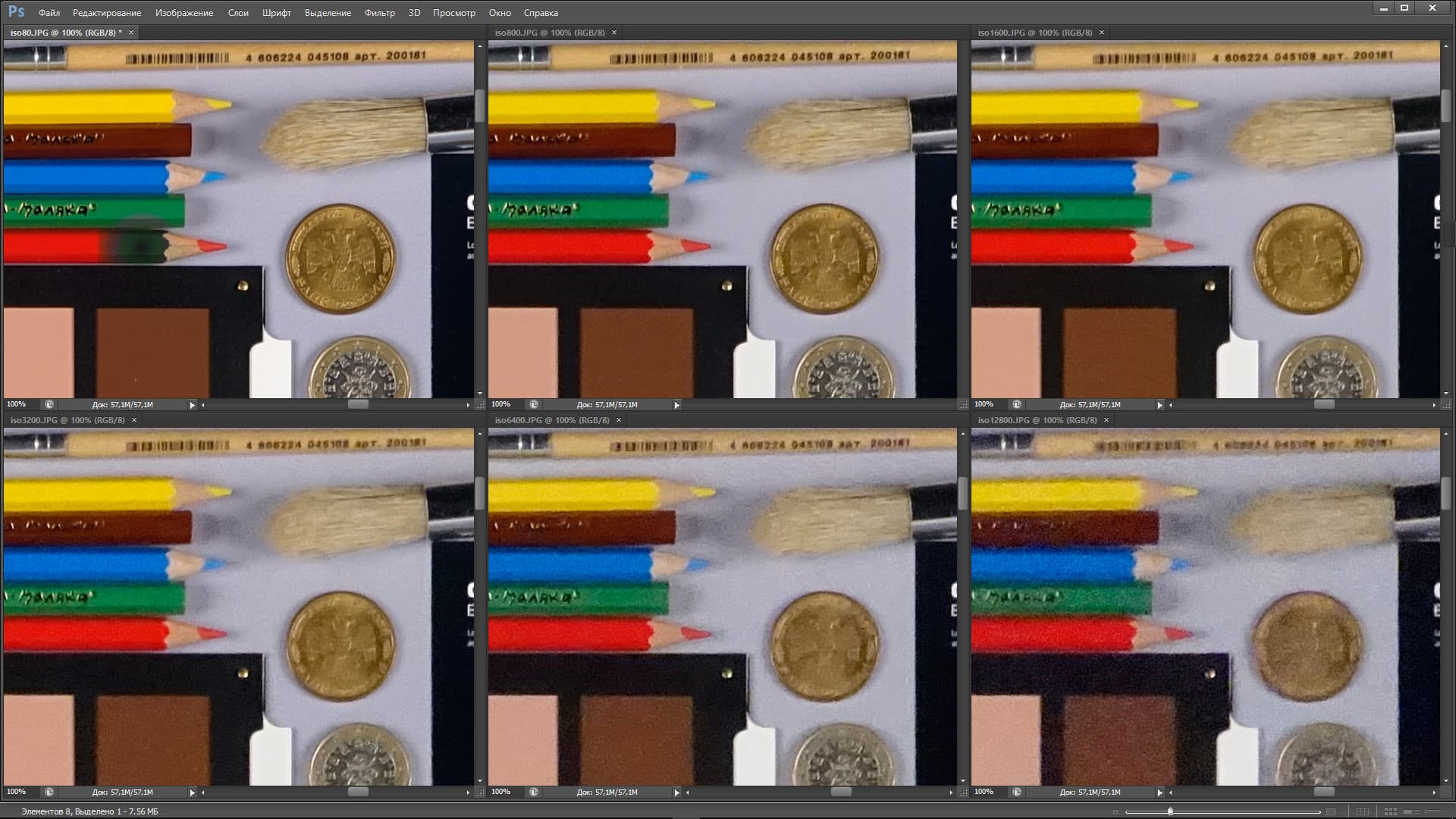This screenshot has width=1456, height=819.
Task: Click the share icon in iso1600.JPG status bar
Action: coord(1017,405)
